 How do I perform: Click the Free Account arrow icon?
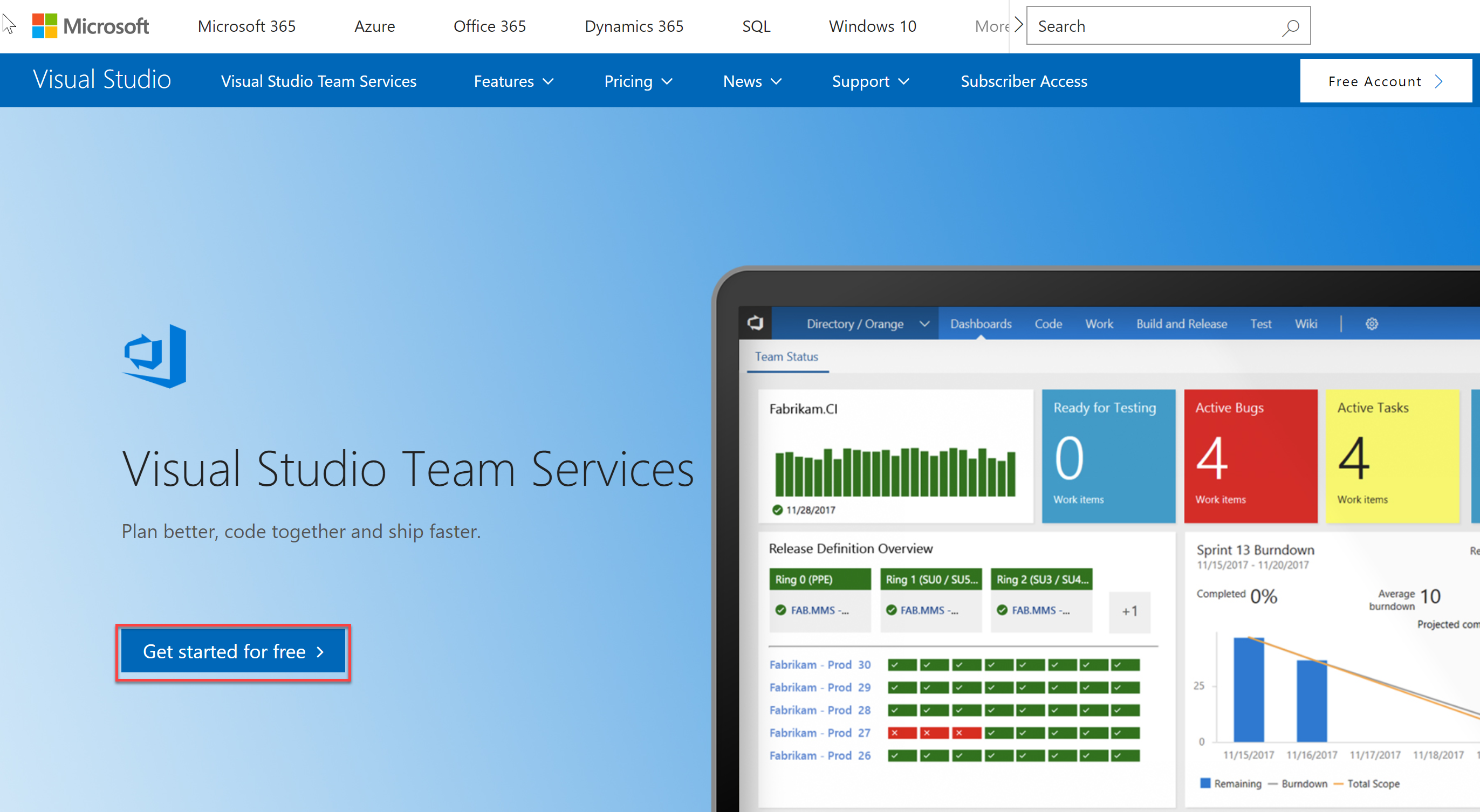coord(1438,81)
